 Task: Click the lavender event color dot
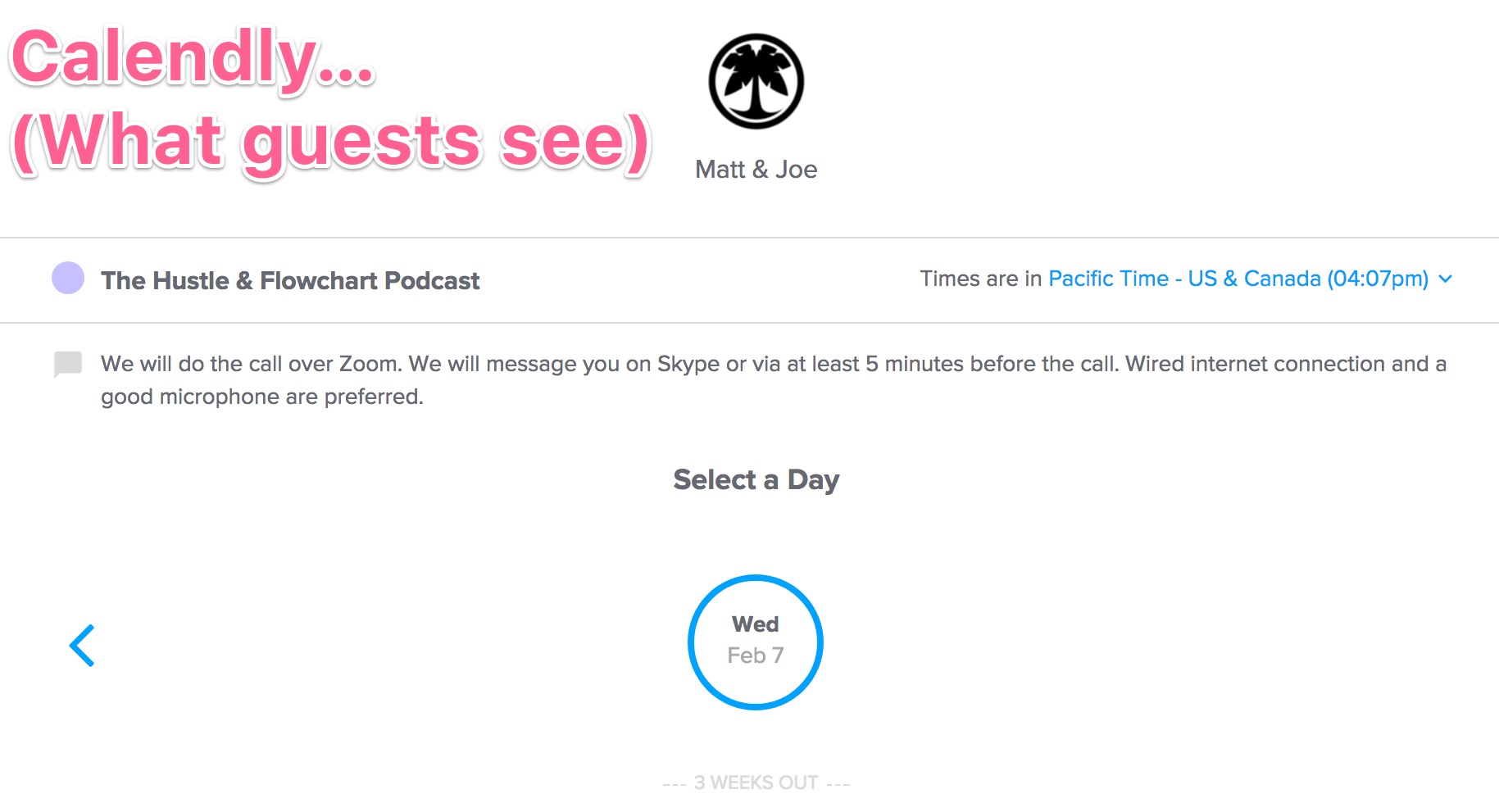[68, 278]
